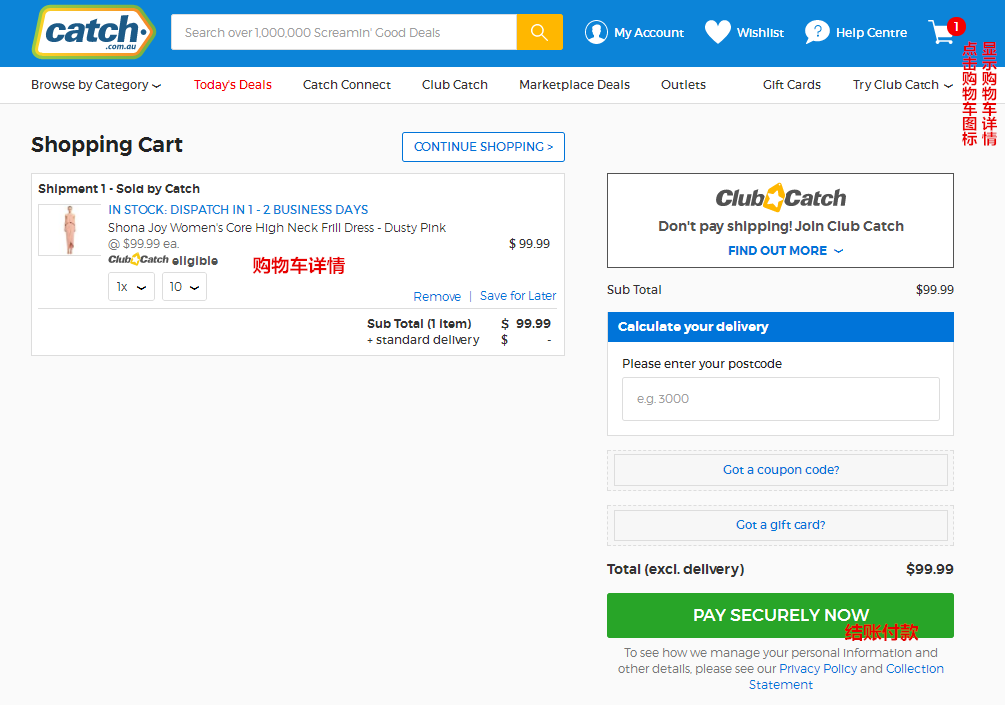
Task: Go to Today's Deals
Action: click(233, 85)
